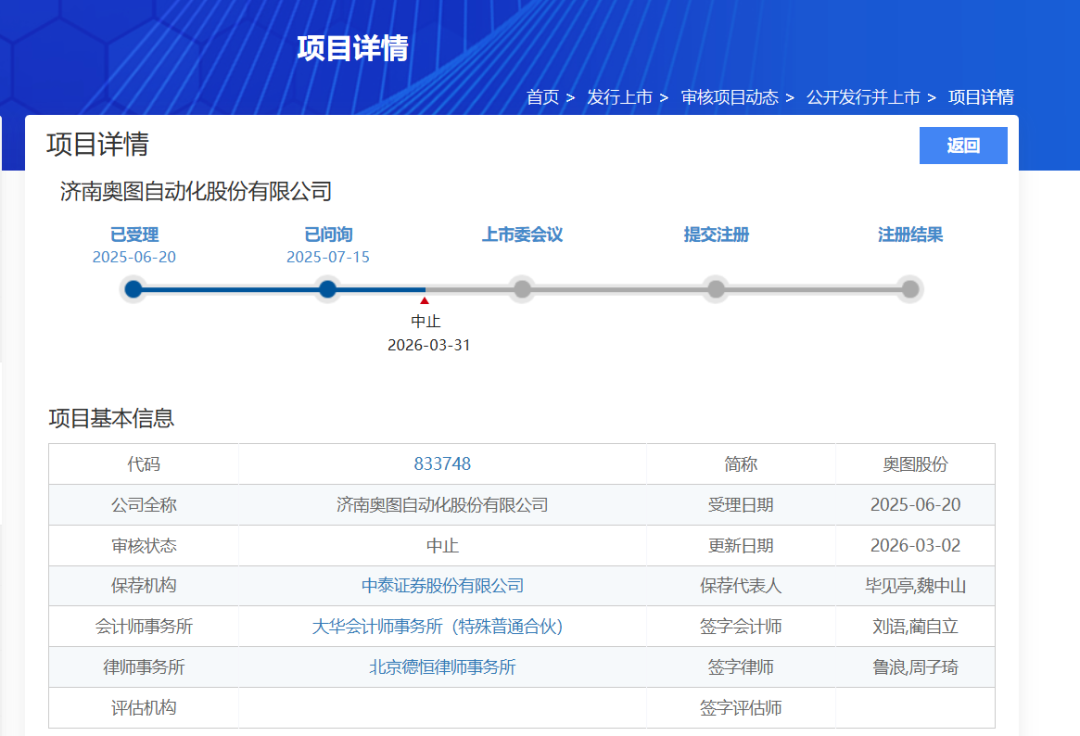Click the 注册结果 milestone dot

[x=910, y=289]
